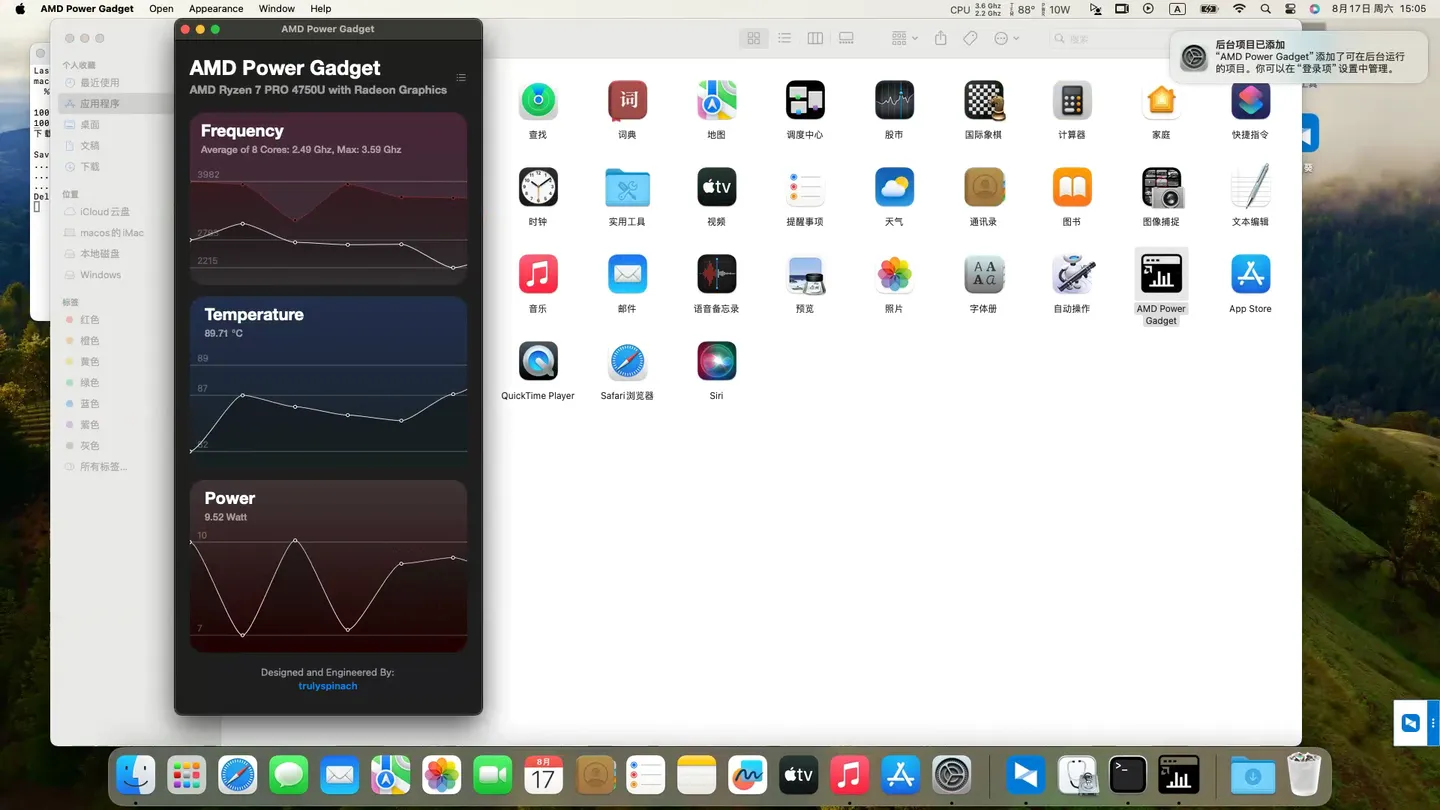This screenshot has width=1440, height=810.
Task: Open Image Capture labeled 图像捕捉
Action: pyautogui.click(x=1161, y=187)
